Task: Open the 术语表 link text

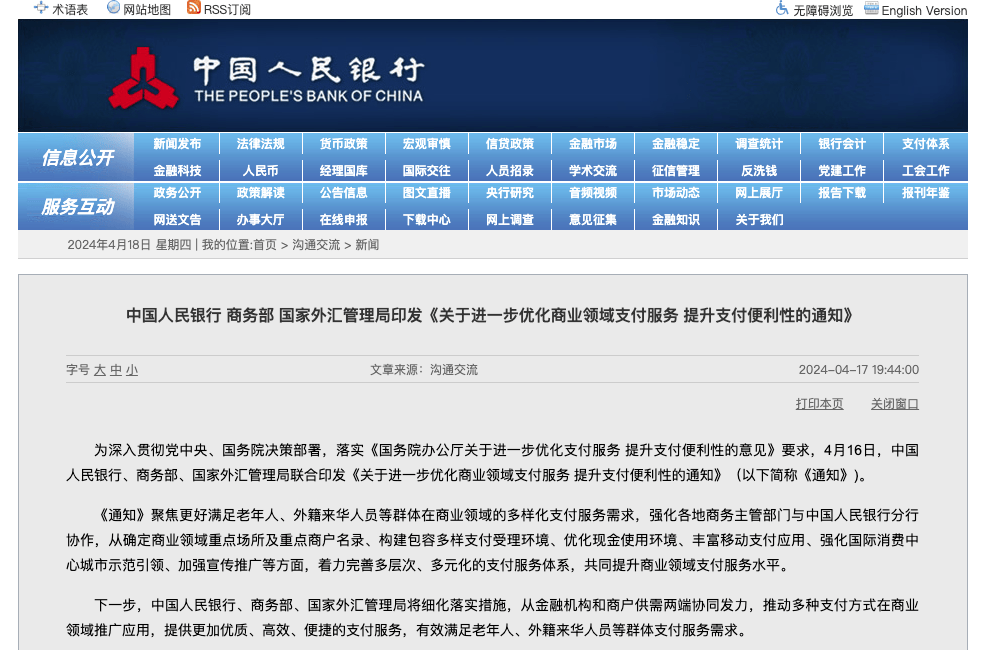Action: coord(70,9)
